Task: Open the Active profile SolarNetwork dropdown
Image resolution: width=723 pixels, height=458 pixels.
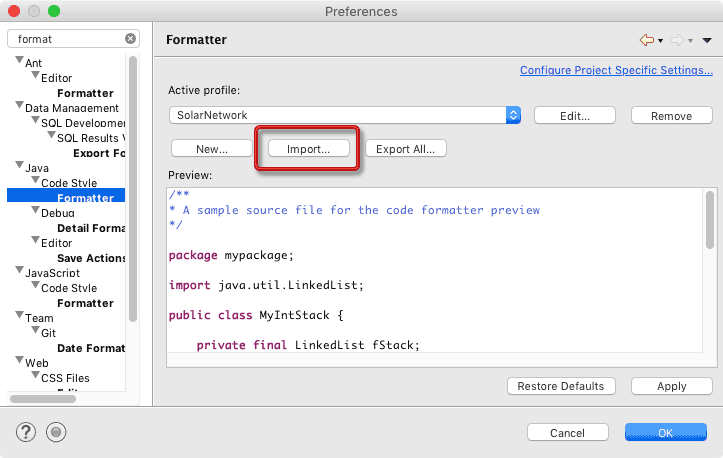Action: [513, 115]
